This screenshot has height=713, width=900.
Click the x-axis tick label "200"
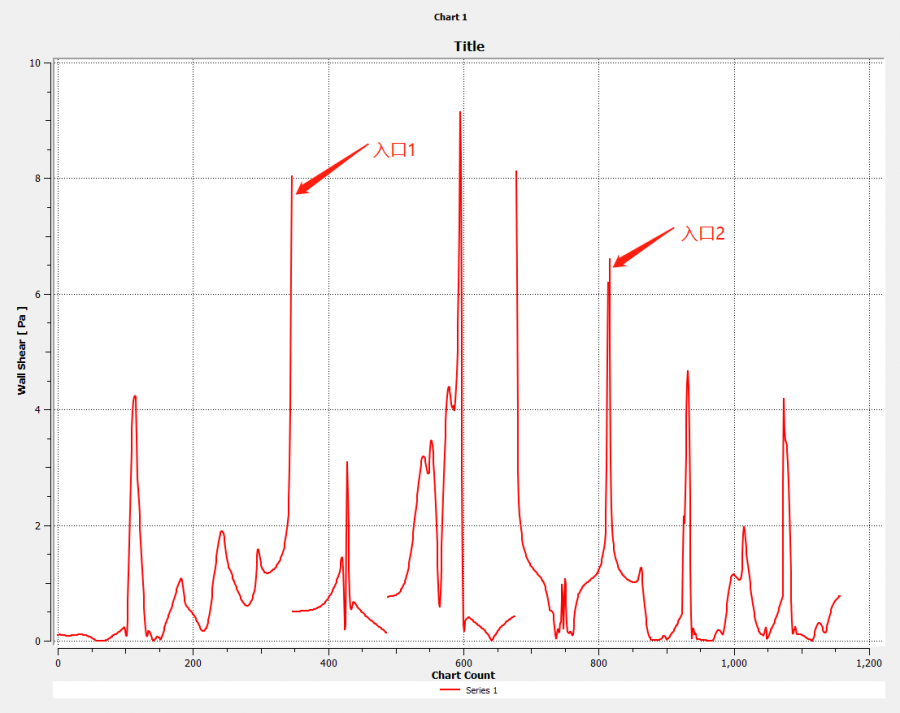coord(193,663)
